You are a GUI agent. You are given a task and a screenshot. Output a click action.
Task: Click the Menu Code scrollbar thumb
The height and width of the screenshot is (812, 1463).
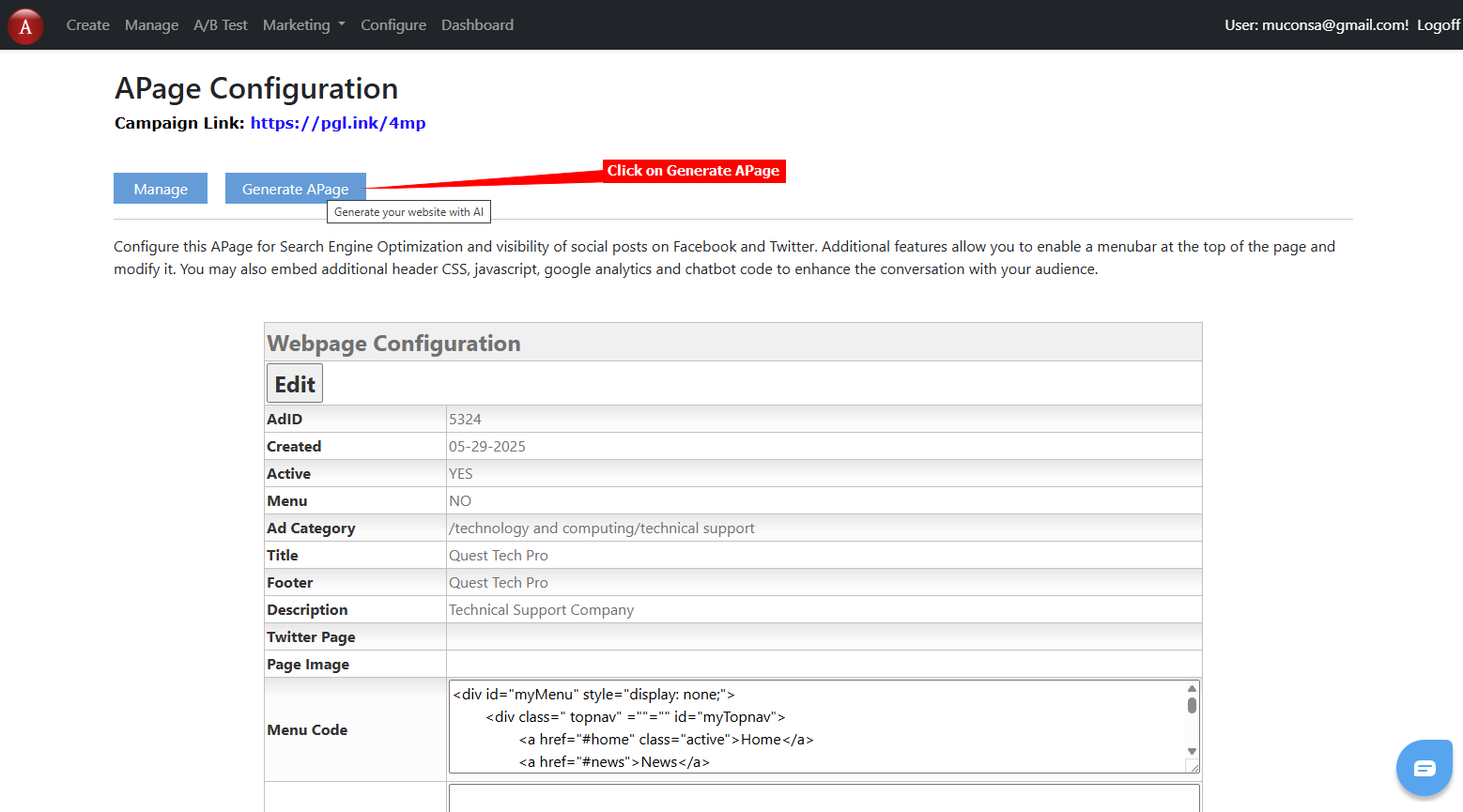click(x=1192, y=705)
